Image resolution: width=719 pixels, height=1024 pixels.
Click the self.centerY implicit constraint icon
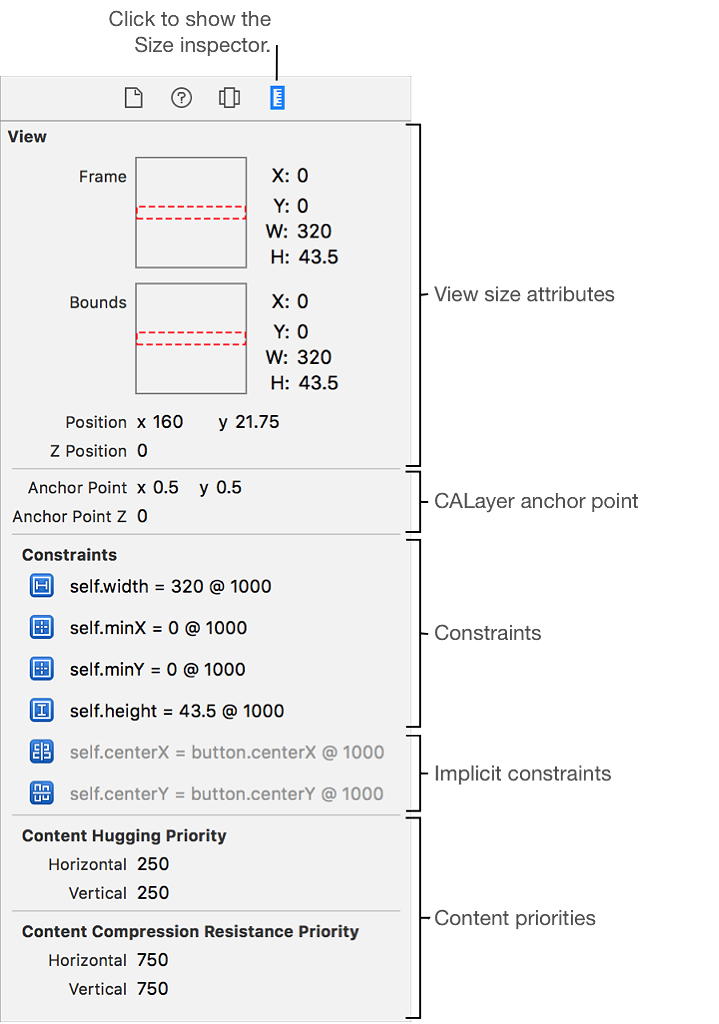pos(42,793)
